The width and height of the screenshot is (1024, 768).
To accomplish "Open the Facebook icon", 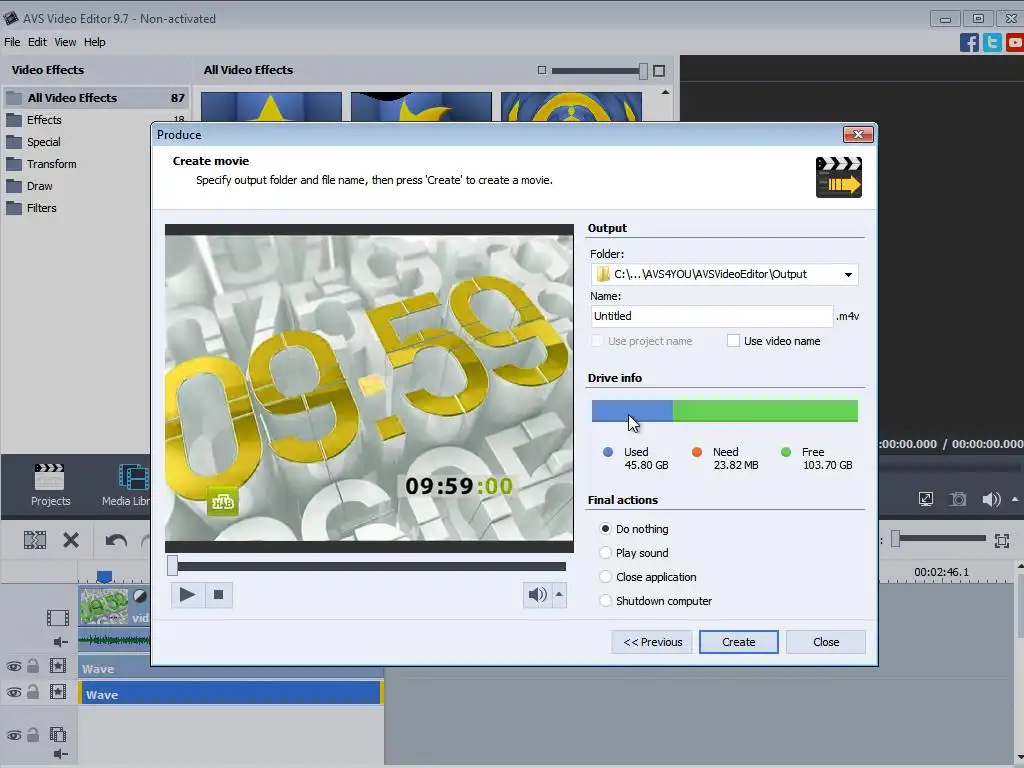I will 969,42.
